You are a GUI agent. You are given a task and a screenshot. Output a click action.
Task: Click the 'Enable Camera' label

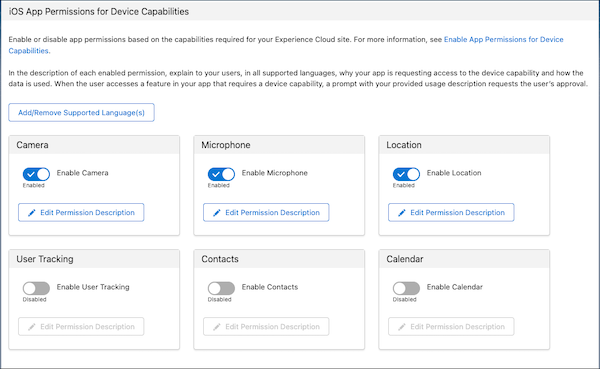click(x=83, y=173)
